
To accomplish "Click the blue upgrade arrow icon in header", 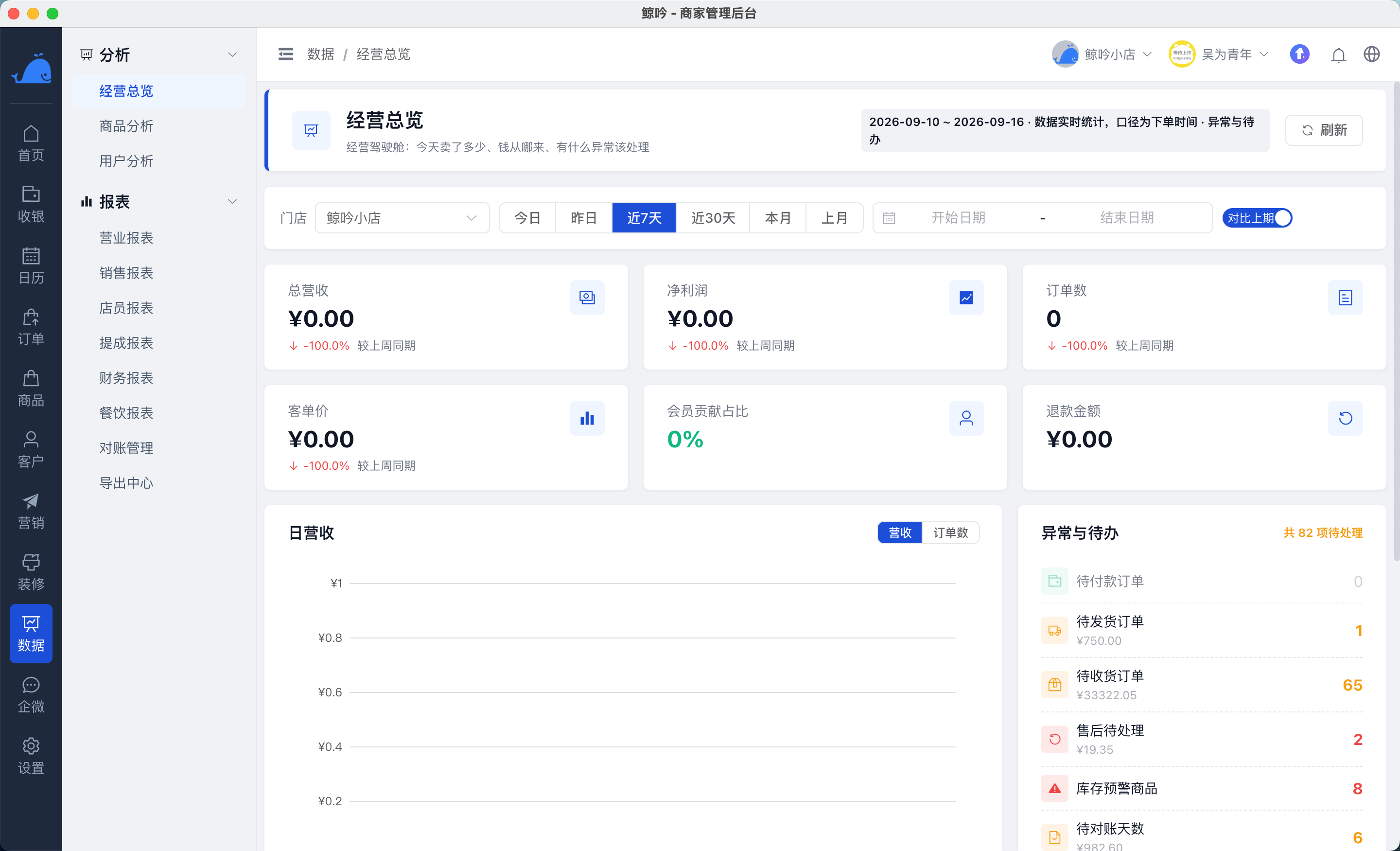I will tap(1299, 54).
